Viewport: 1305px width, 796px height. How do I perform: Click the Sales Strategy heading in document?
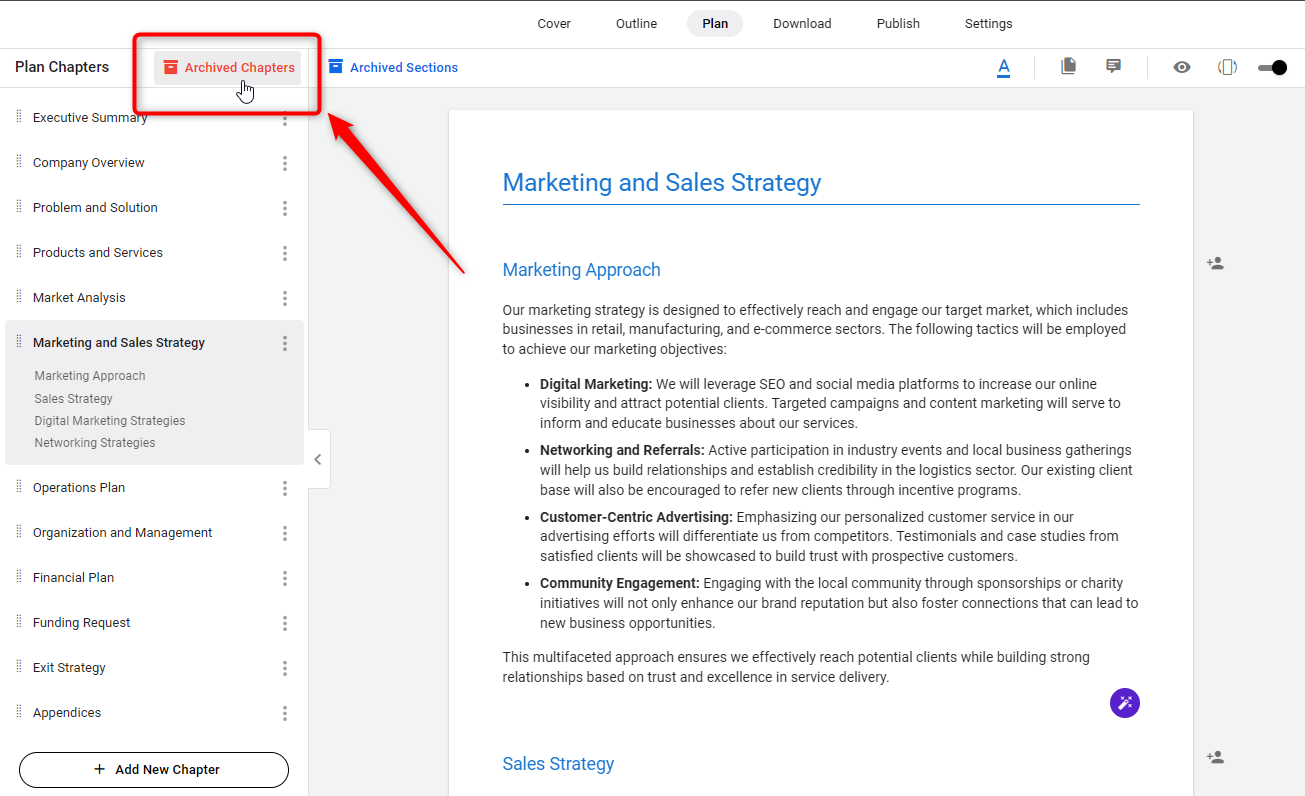[558, 764]
